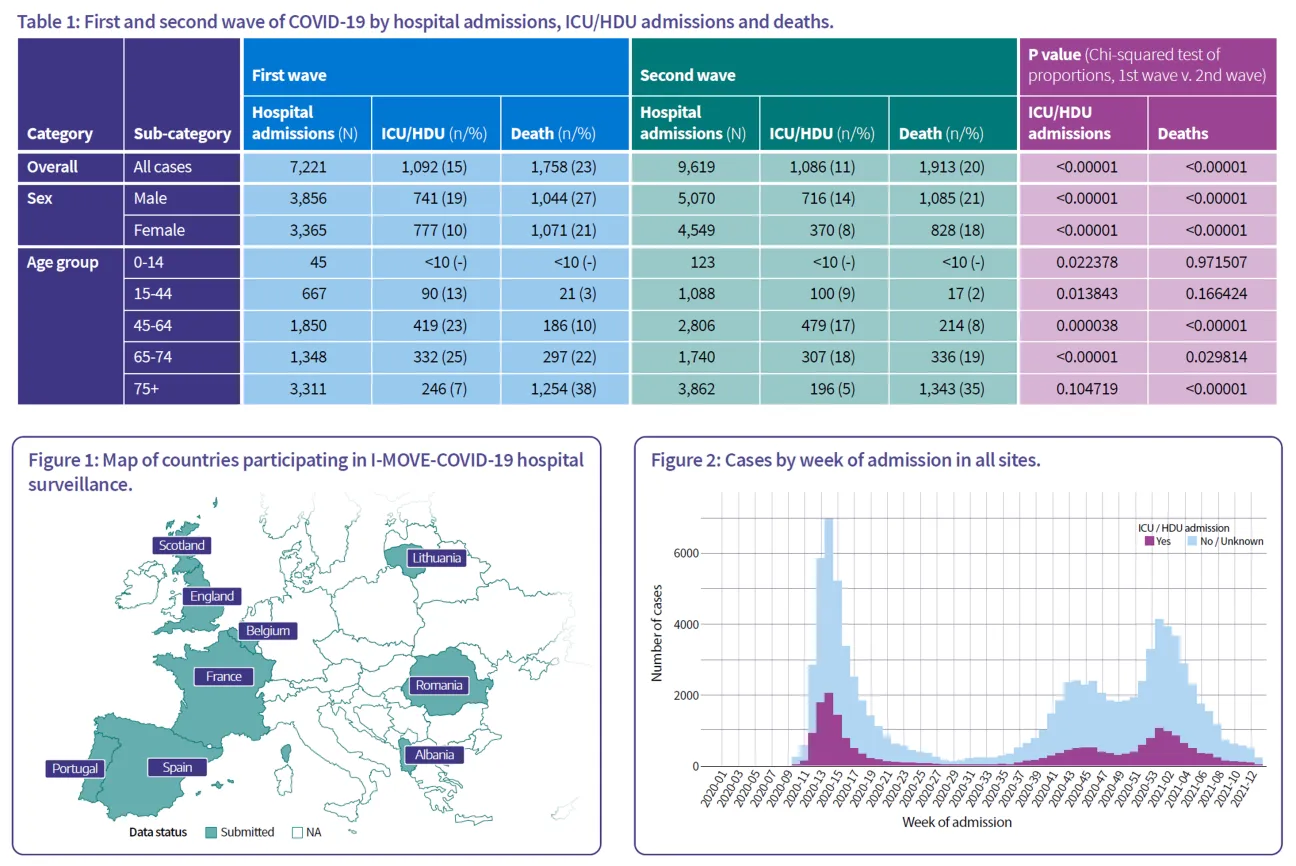Select the Albania label on the map

click(x=435, y=754)
